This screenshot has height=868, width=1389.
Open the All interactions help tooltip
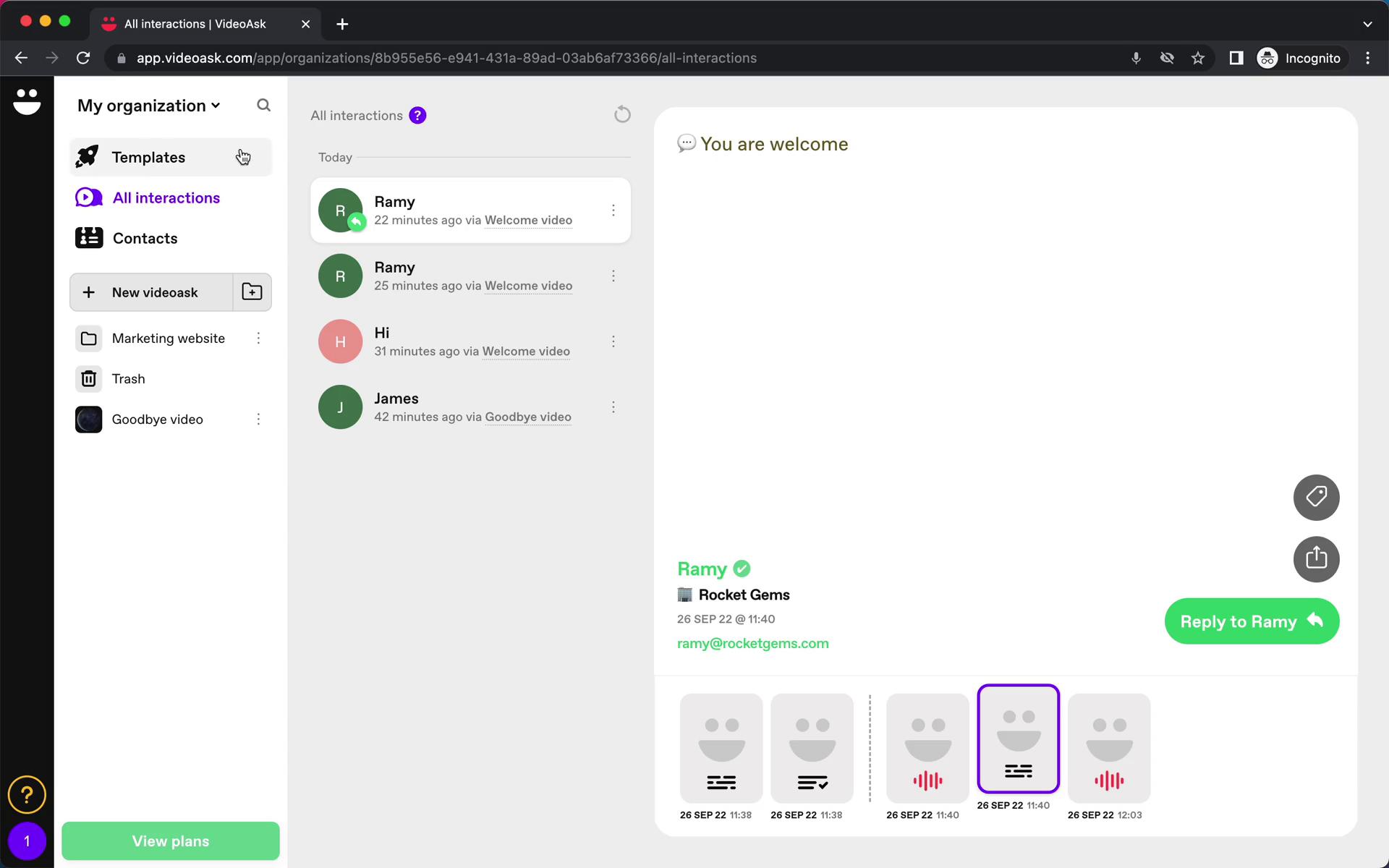click(419, 115)
